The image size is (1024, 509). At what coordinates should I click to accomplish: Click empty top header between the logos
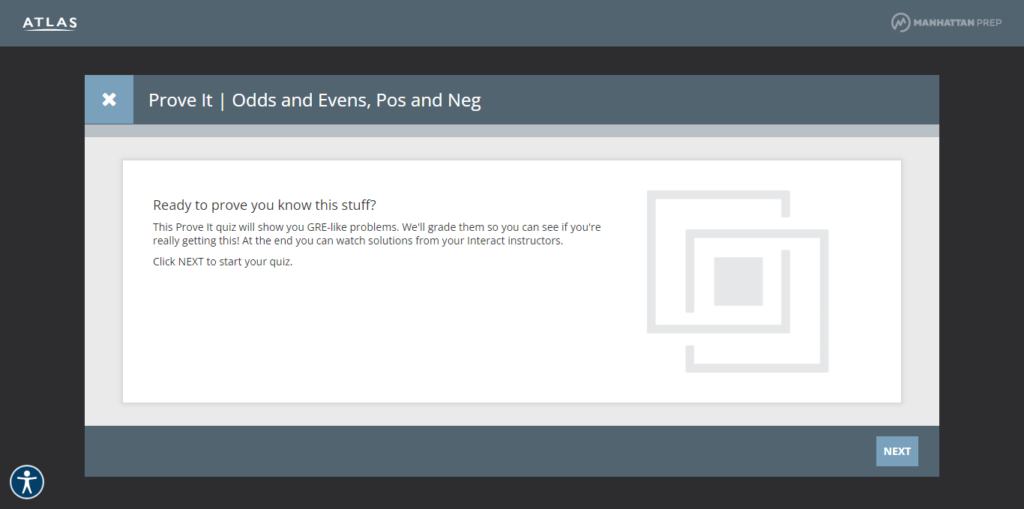pos(480,22)
